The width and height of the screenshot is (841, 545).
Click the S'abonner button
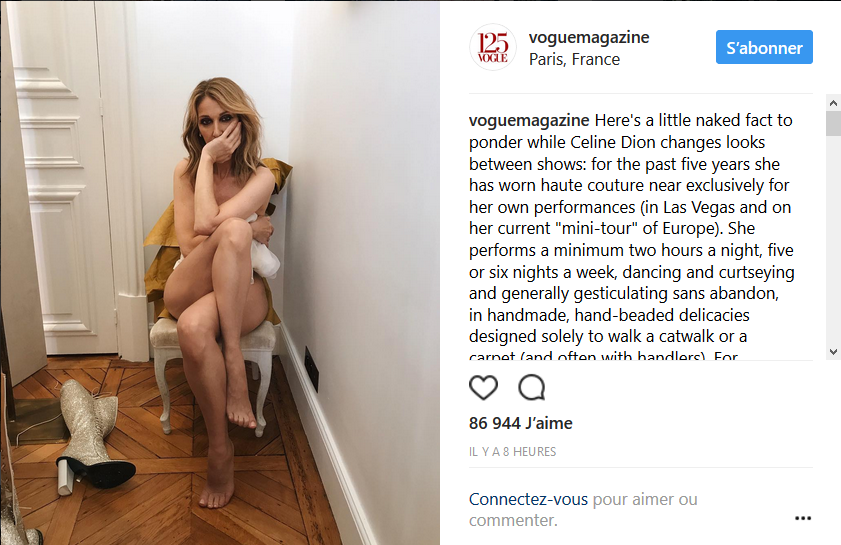click(764, 47)
